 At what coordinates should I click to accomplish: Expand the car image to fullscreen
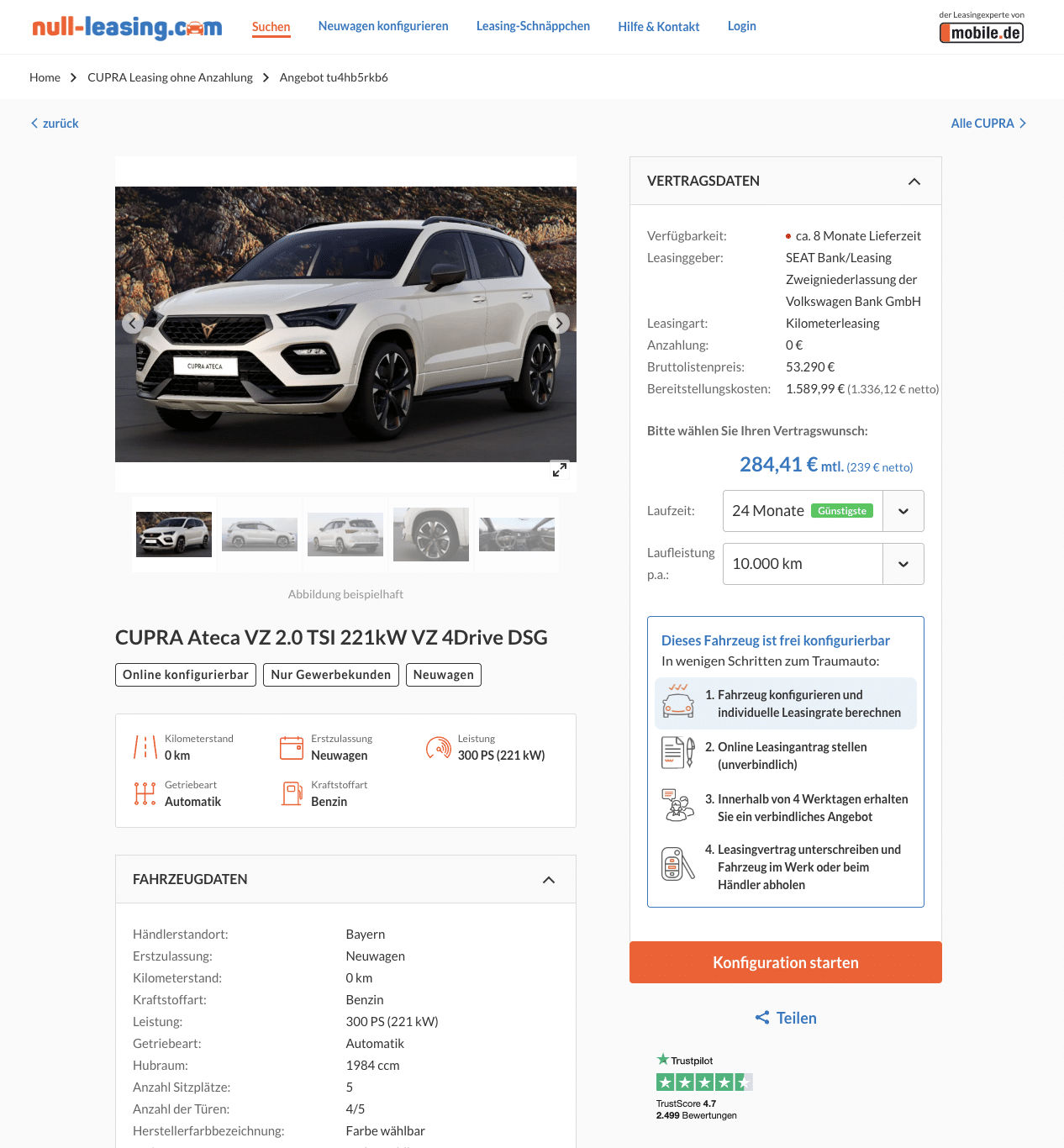point(560,469)
